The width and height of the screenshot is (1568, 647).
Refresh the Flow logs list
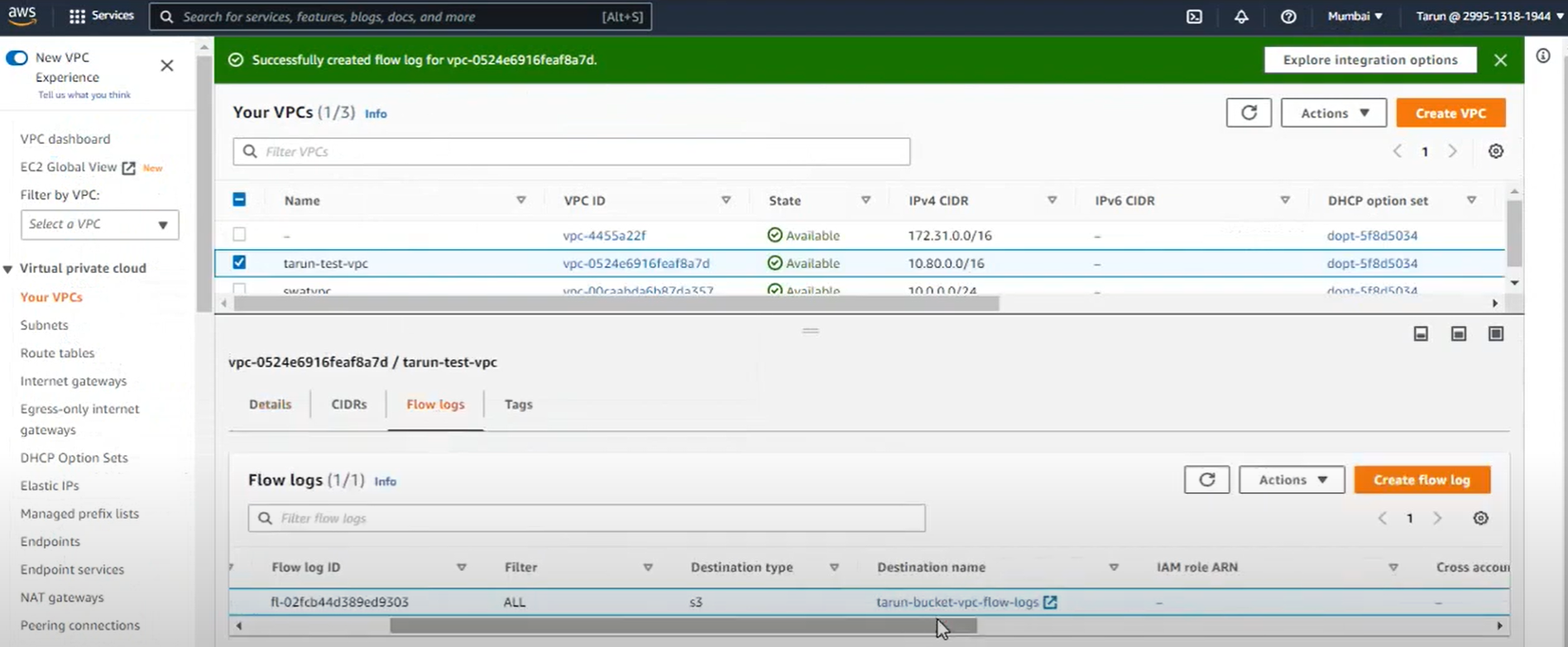pos(1206,480)
